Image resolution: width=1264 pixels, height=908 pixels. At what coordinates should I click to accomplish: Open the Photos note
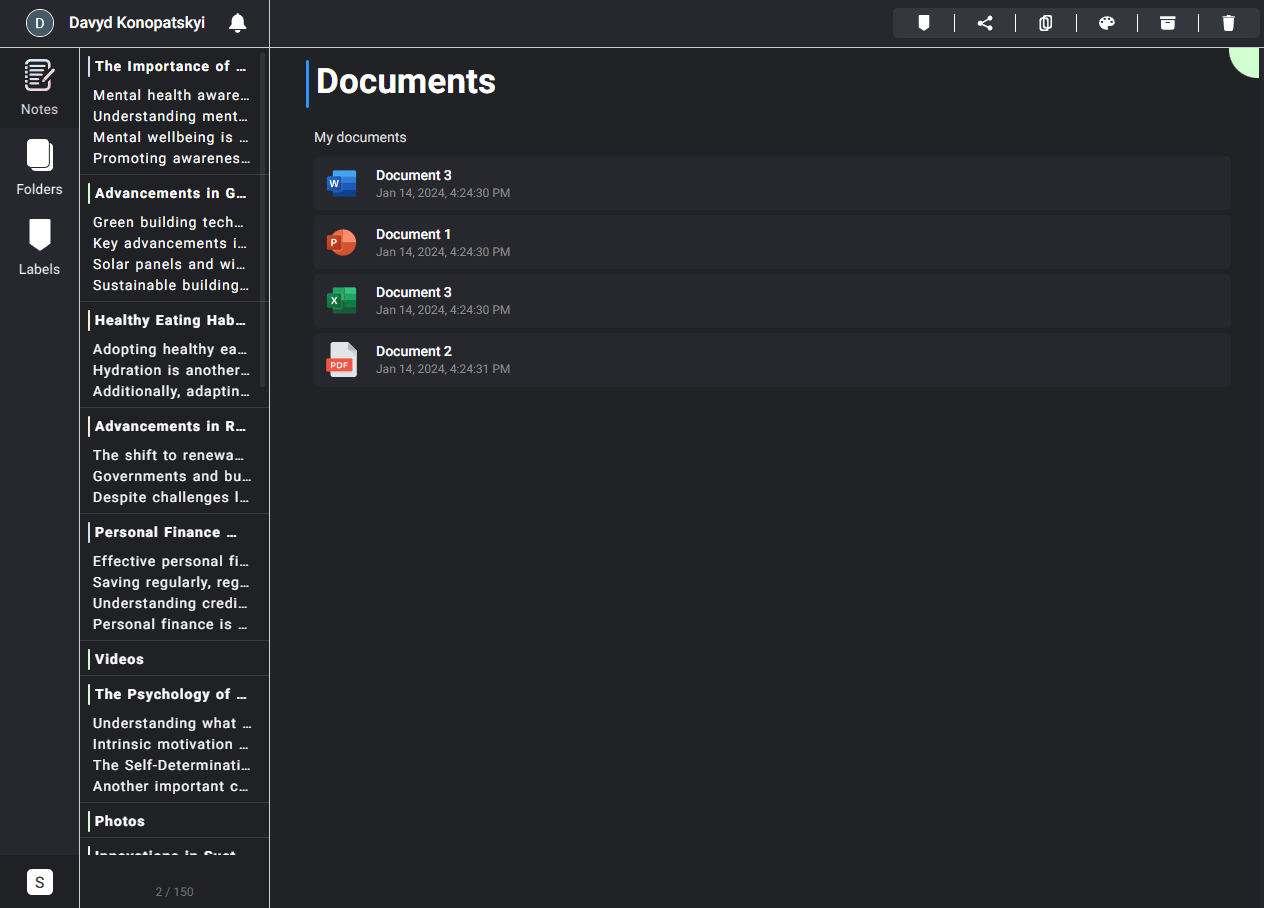click(x=120, y=821)
